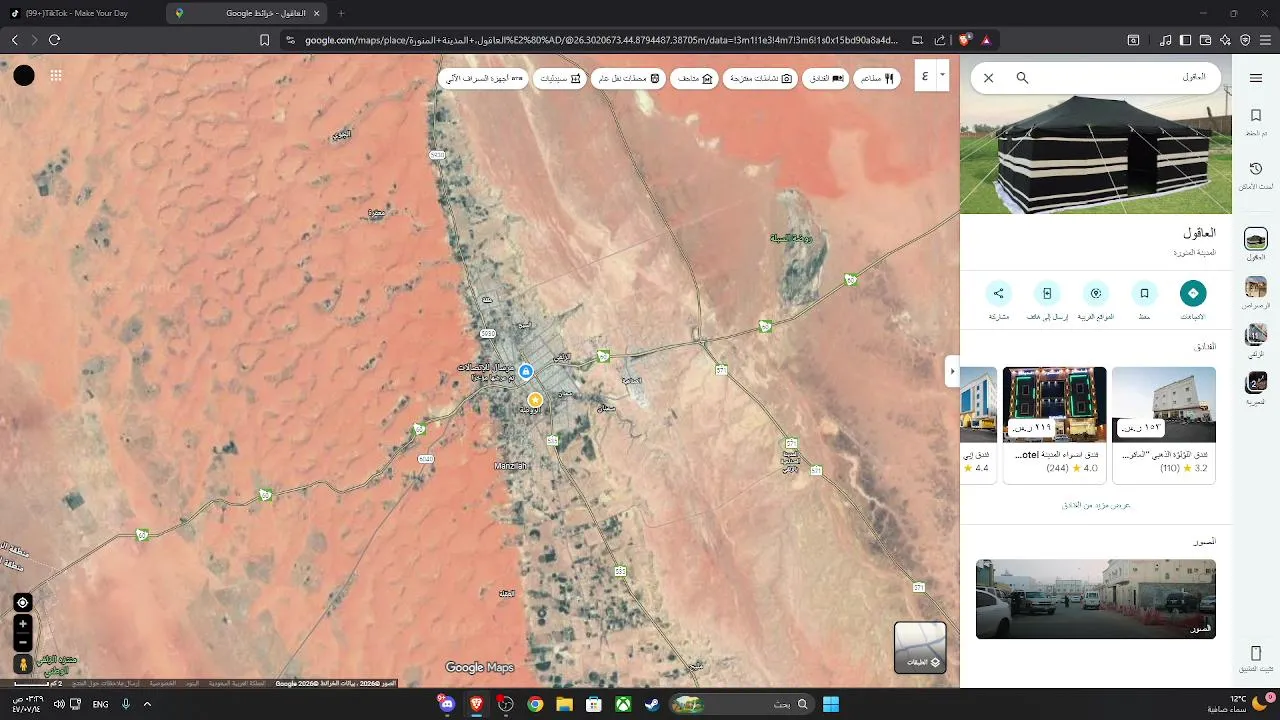Image resolution: width=1280 pixels, height=720 pixels.
Task: Click the taskbar search box (بحث)
Action: click(x=742, y=704)
